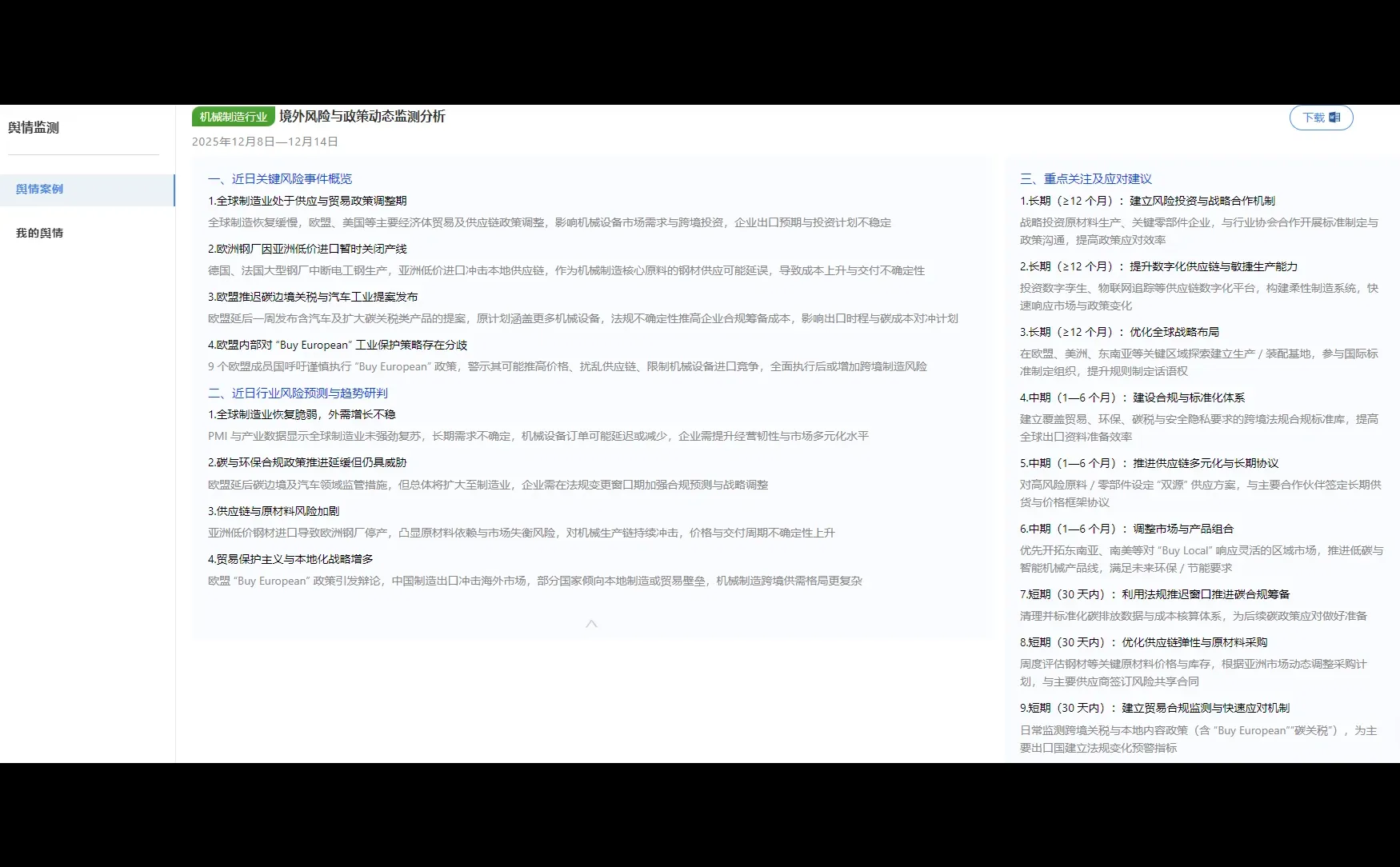This screenshot has height=867, width=1400.
Task: Toggle selection of the 舆情案例 sidebar item
Action: point(38,189)
